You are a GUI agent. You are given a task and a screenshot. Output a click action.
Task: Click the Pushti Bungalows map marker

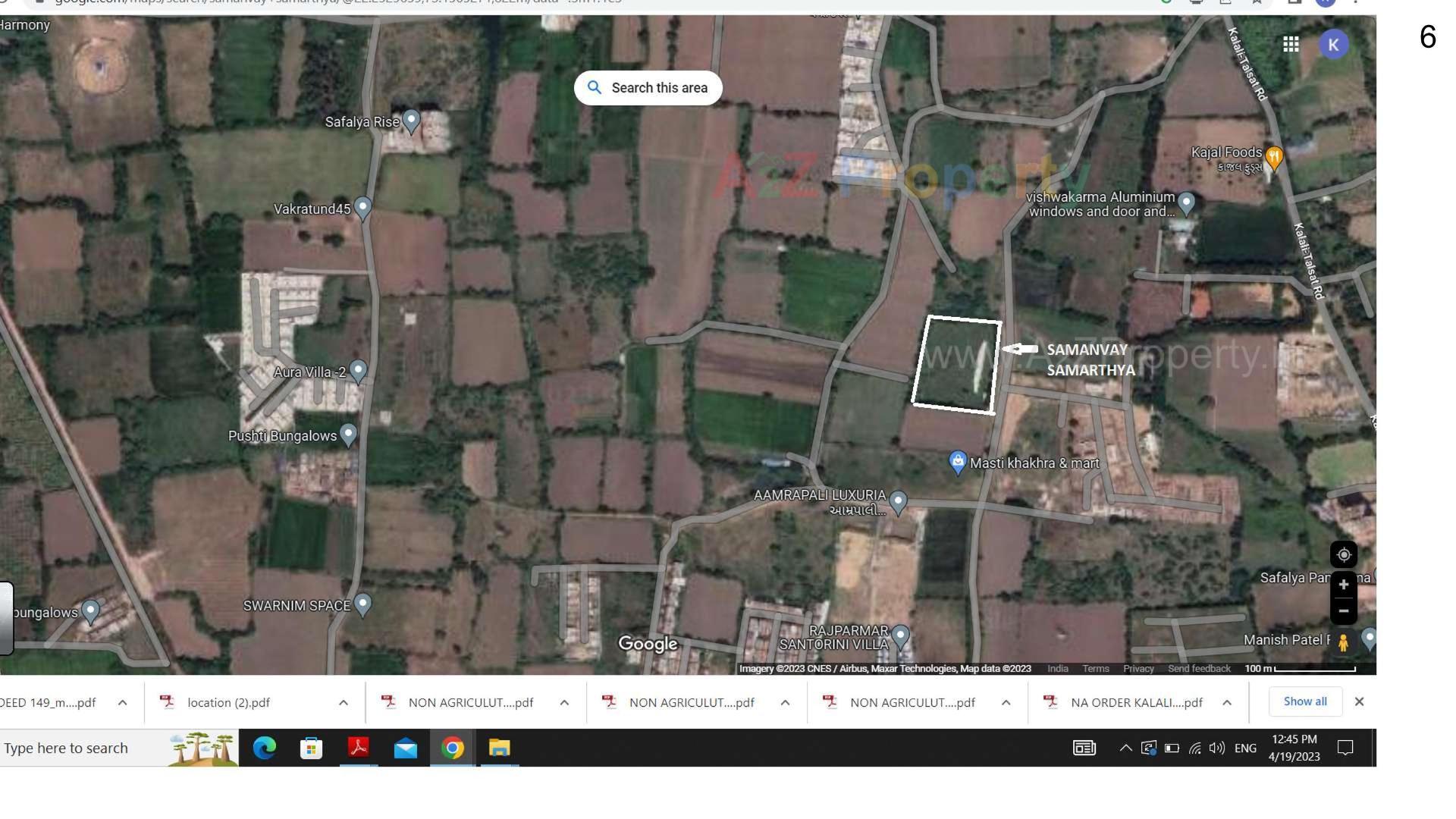(x=348, y=434)
